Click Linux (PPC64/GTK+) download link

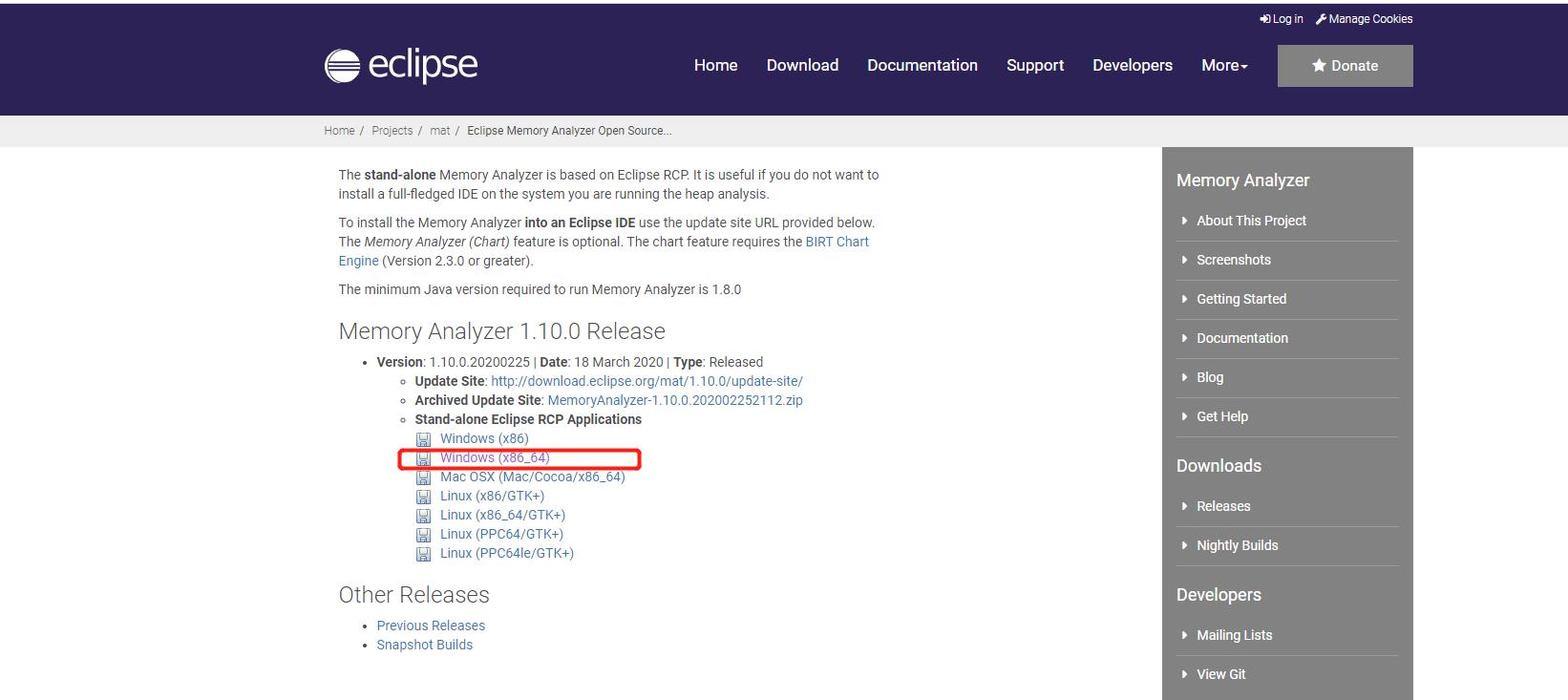point(501,534)
